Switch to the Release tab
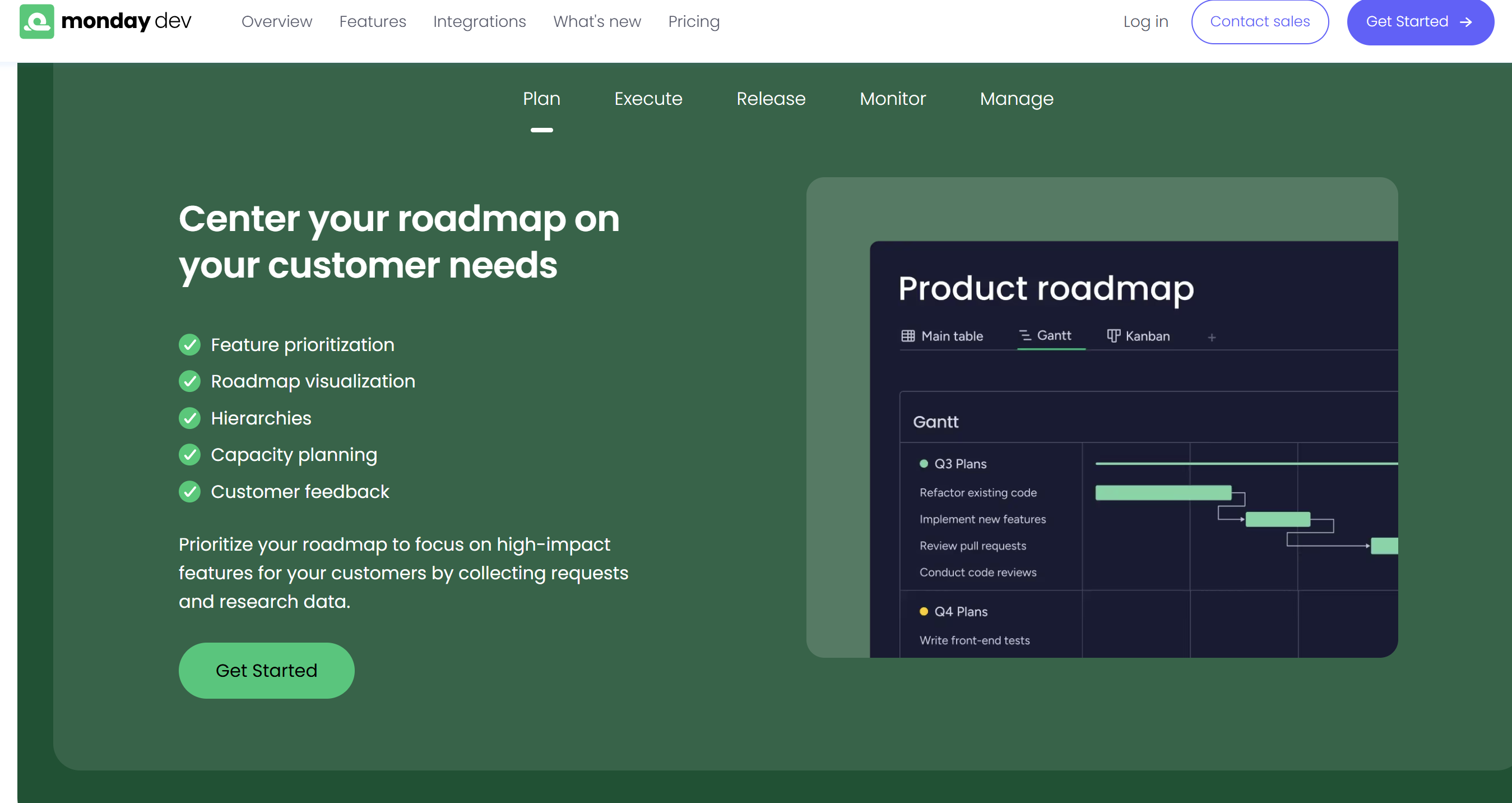The height and width of the screenshot is (803, 1512). point(771,99)
